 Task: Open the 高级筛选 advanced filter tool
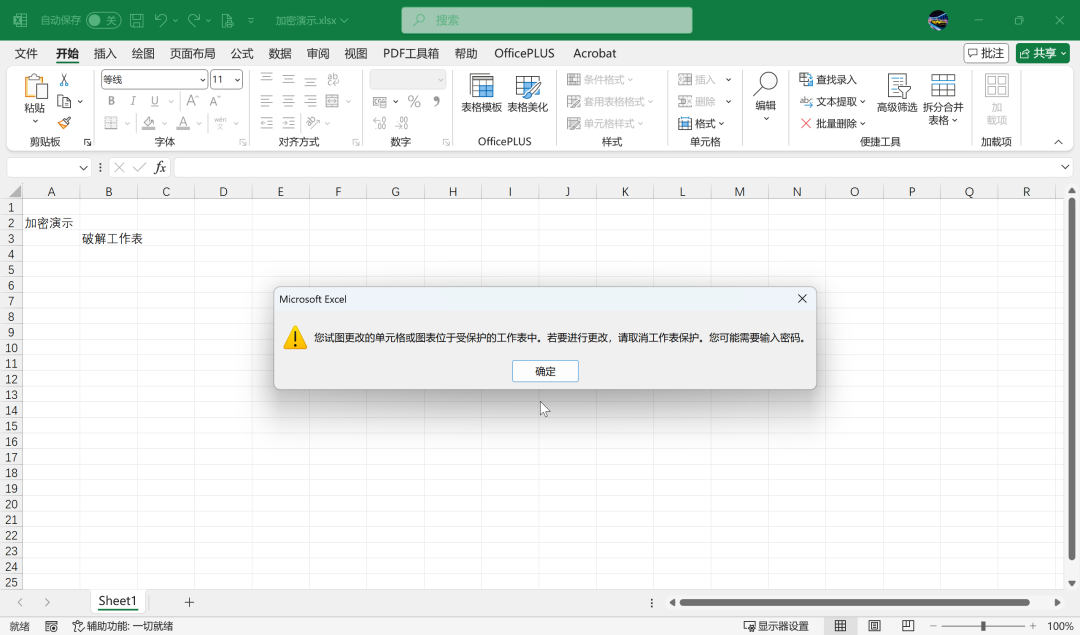coord(897,94)
